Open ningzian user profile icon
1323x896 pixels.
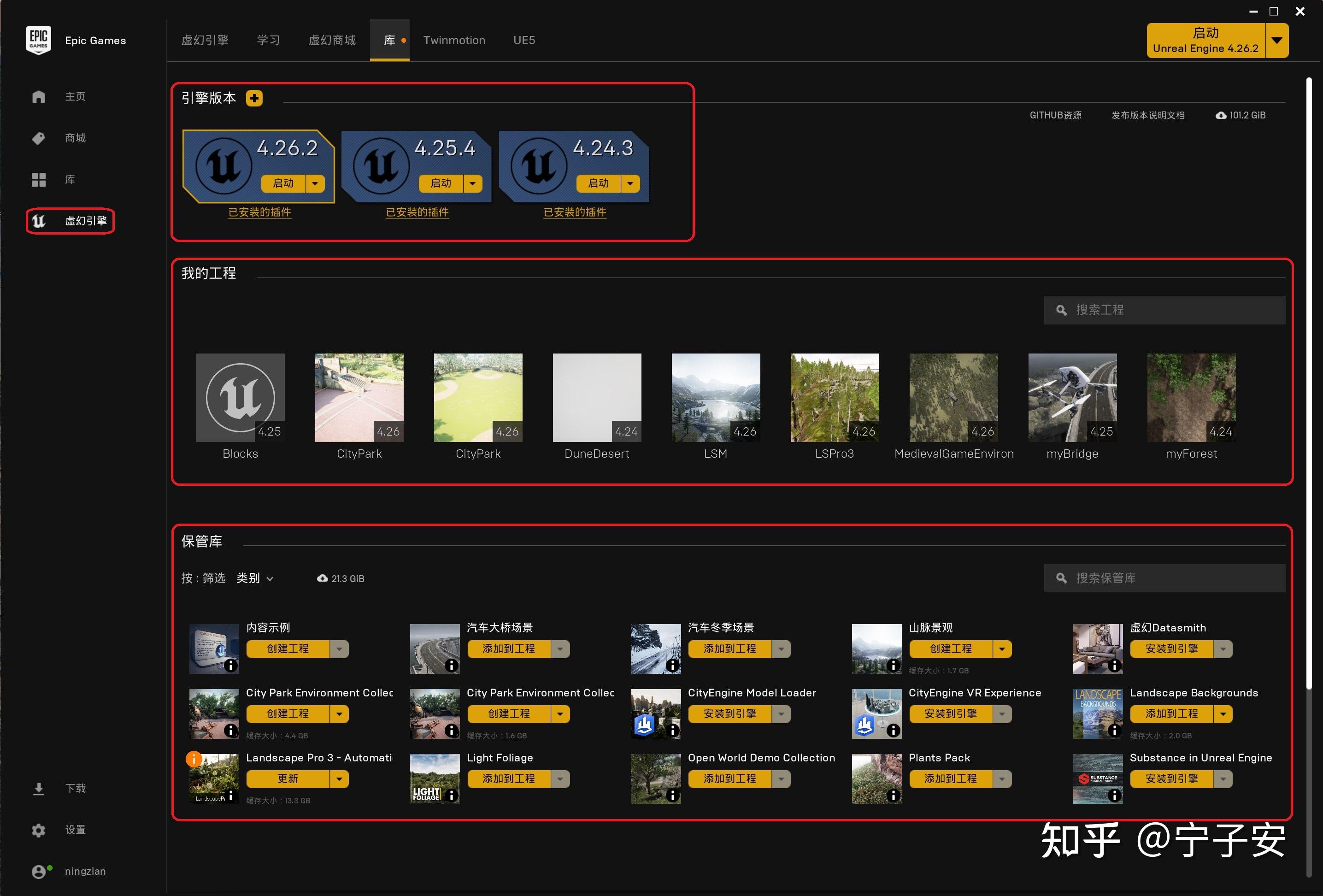tap(38, 872)
